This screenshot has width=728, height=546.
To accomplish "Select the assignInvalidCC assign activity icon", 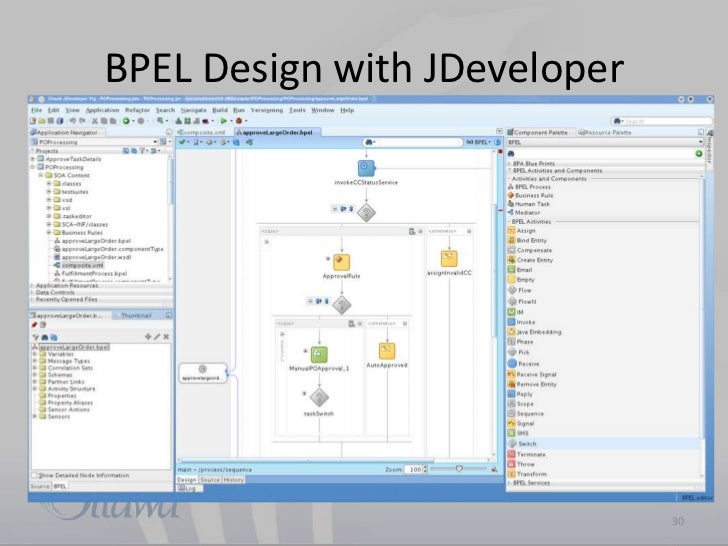I will tap(449, 259).
